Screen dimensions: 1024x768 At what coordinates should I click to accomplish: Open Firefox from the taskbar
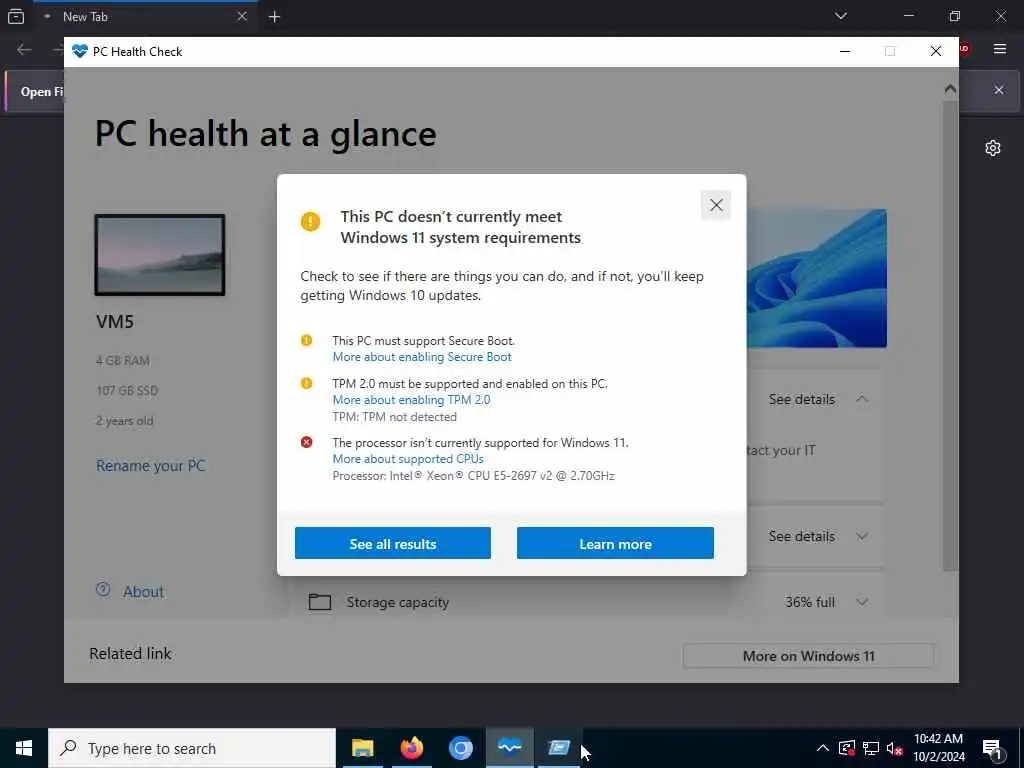(x=411, y=748)
